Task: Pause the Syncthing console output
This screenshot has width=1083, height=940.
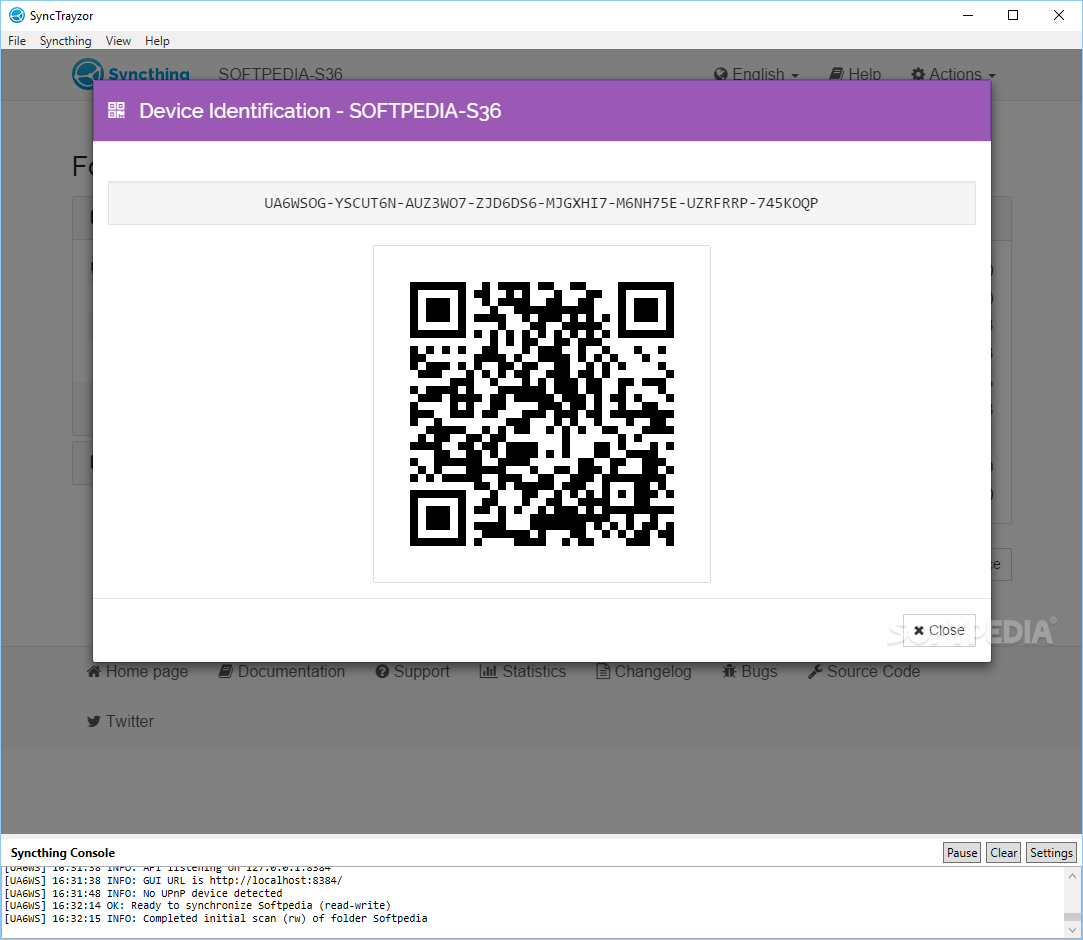Action: tap(961, 852)
